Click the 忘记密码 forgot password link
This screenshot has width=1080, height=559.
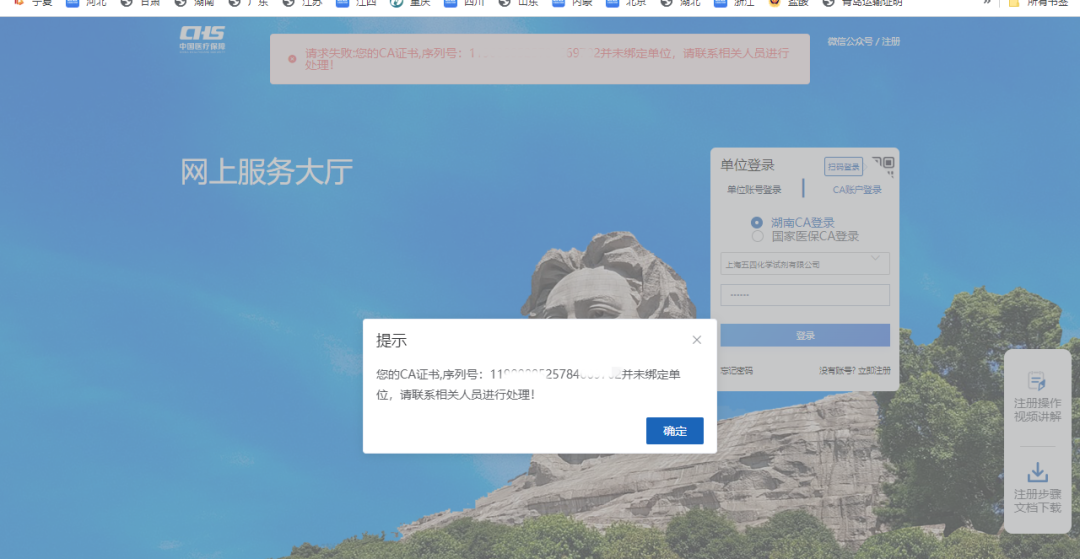click(x=736, y=371)
